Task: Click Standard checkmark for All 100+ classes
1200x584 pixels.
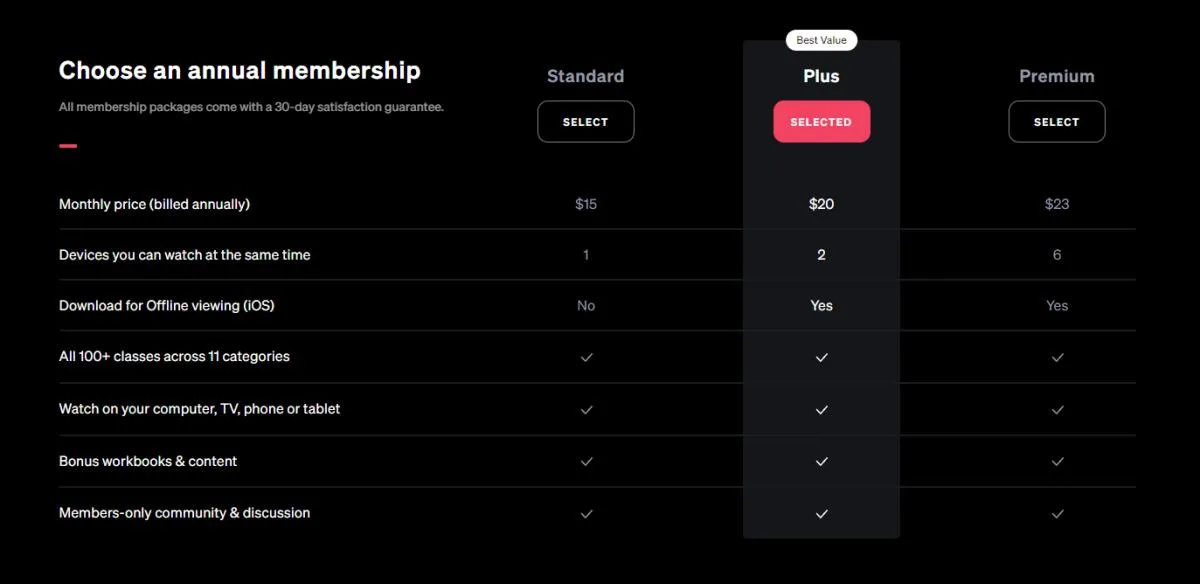Action: [x=587, y=357]
